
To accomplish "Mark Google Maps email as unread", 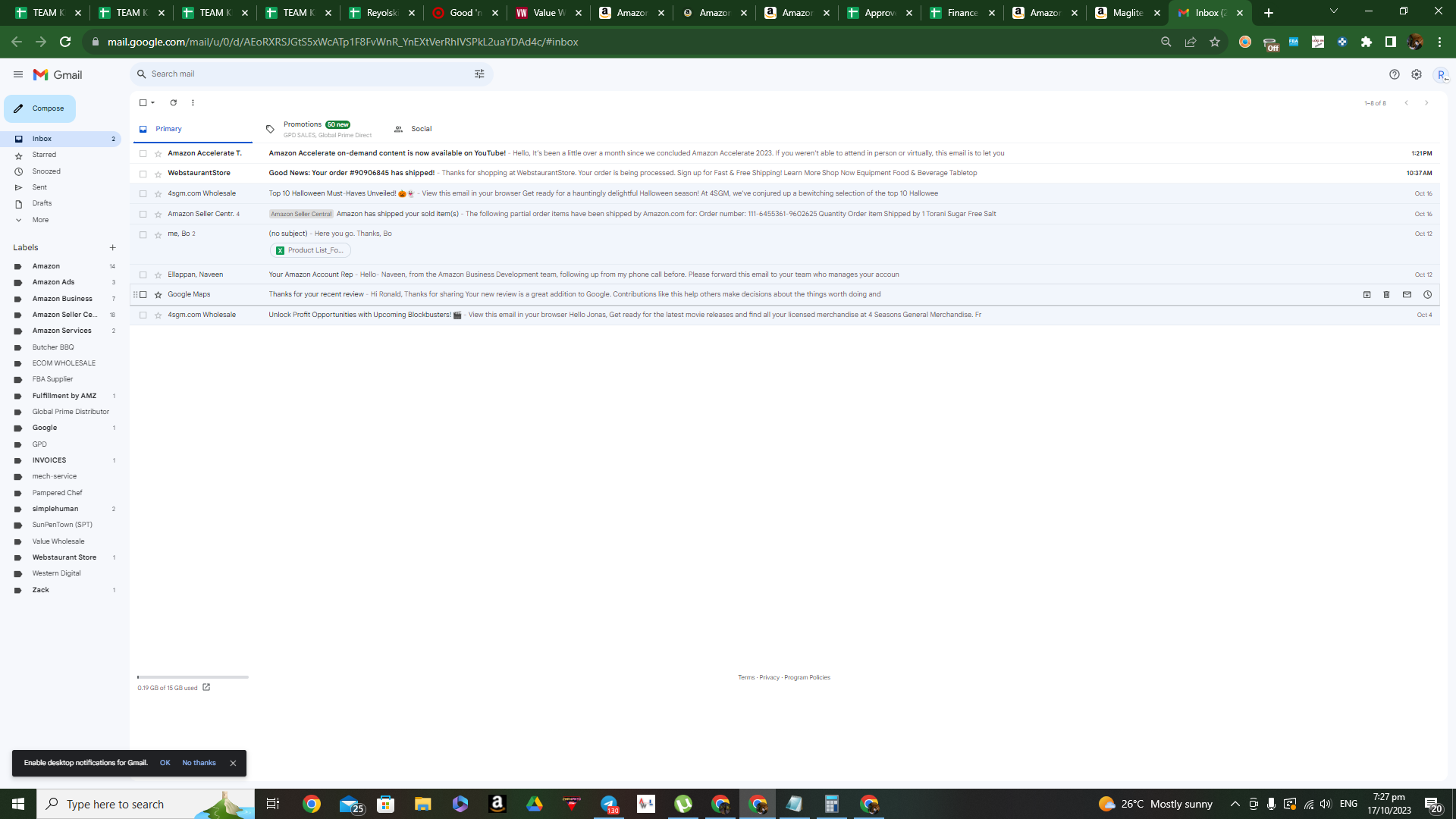I will point(1407,295).
